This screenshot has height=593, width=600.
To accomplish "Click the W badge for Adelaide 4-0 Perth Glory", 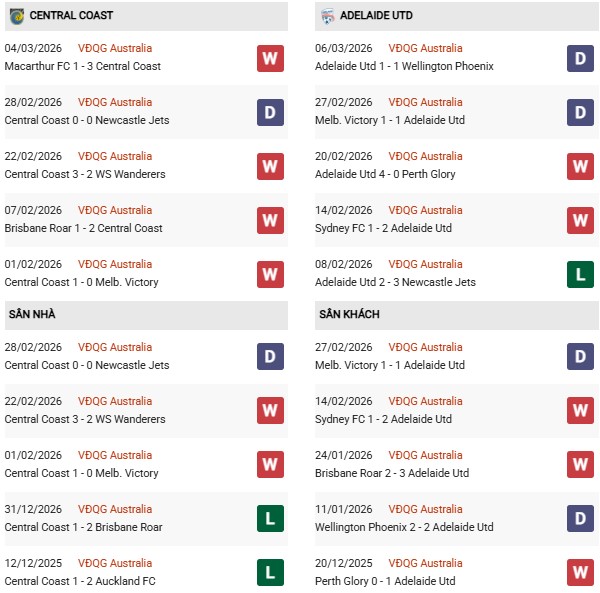I will 580,166.
